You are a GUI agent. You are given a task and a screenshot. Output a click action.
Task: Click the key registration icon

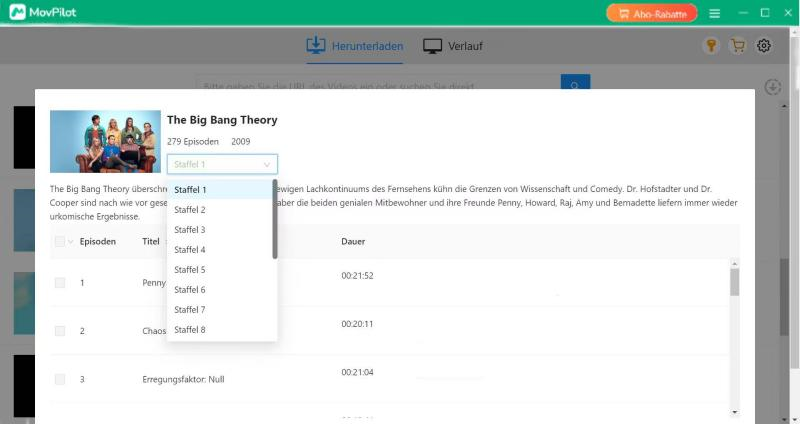pyautogui.click(x=711, y=45)
